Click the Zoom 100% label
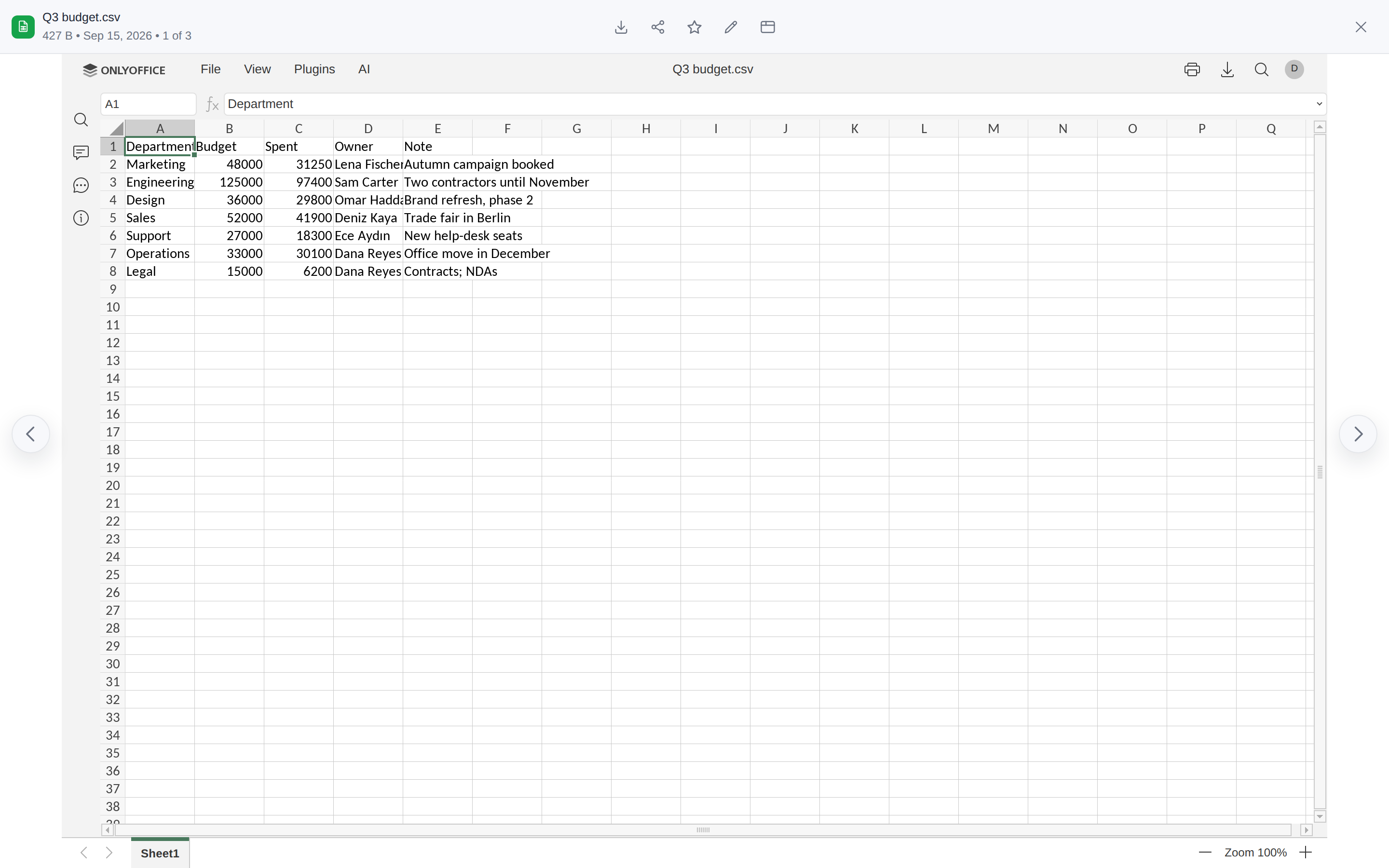Viewport: 1389px width, 868px height. pyautogui.click(x=1255, y=853)
